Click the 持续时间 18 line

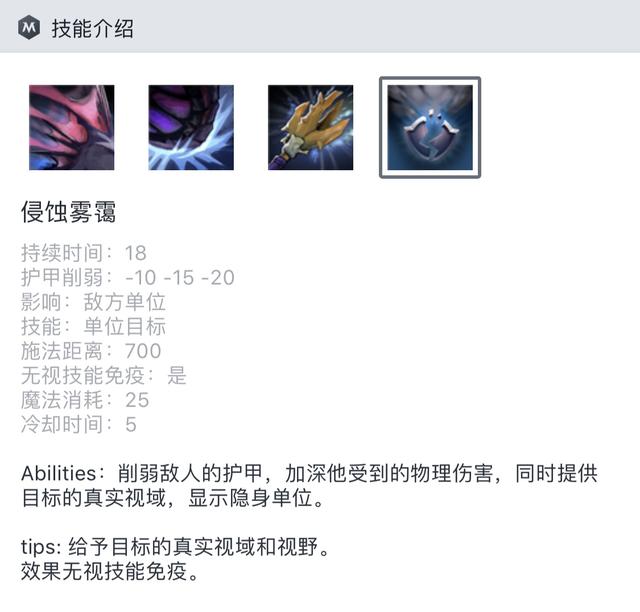pyautogui.click(x=84, y=253)
